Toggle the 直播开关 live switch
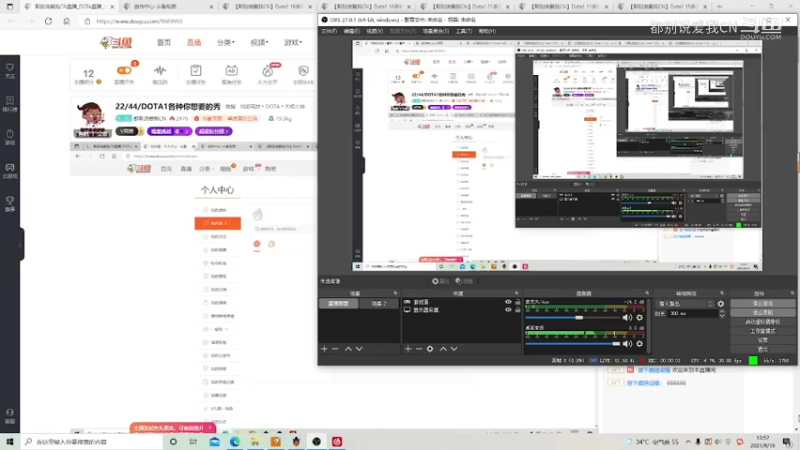The width and height of the screenshot is (800, 450). coord(124,73)
